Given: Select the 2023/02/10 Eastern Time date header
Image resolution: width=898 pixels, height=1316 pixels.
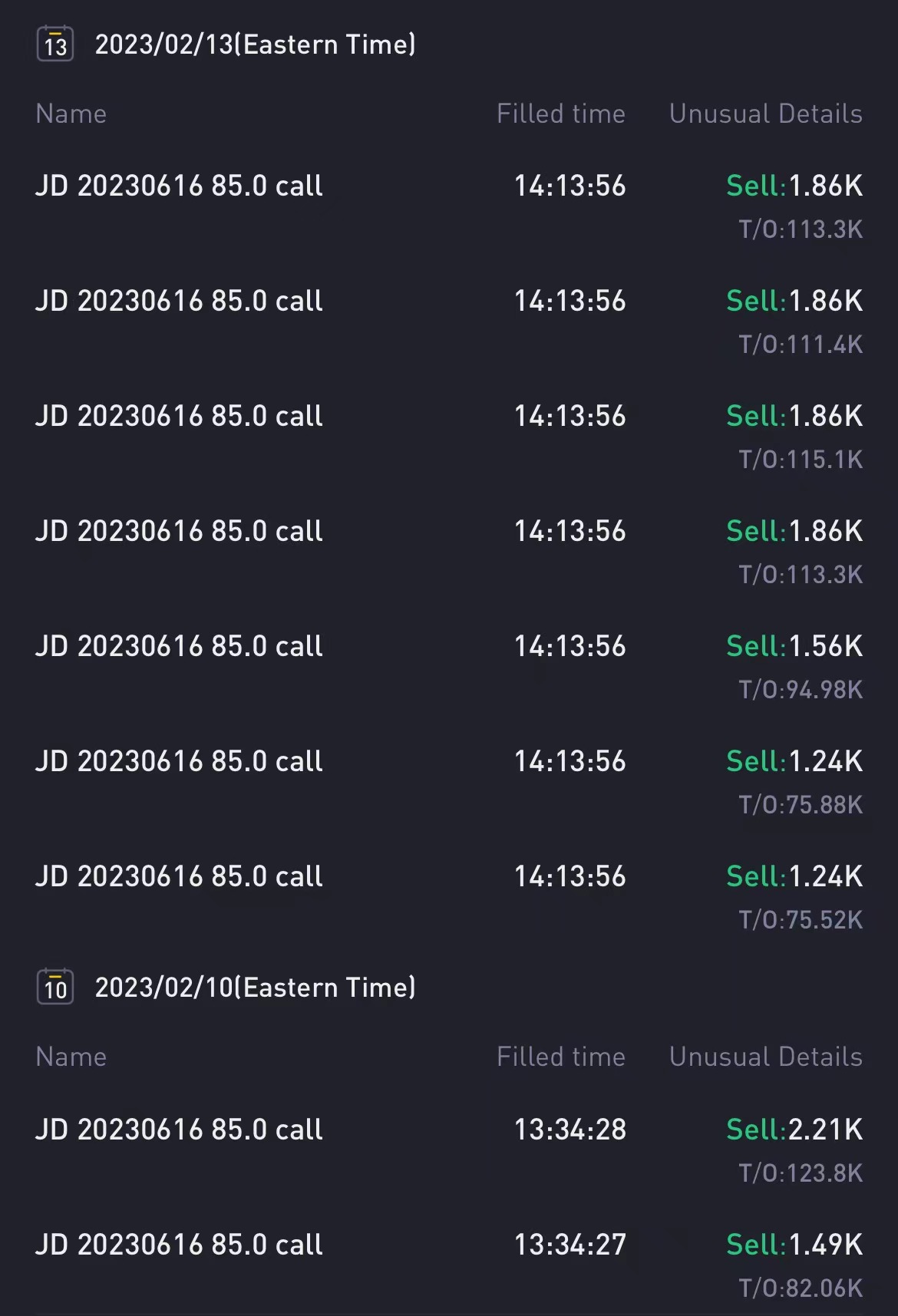Looking at the screenshot, I should point(255,988).
